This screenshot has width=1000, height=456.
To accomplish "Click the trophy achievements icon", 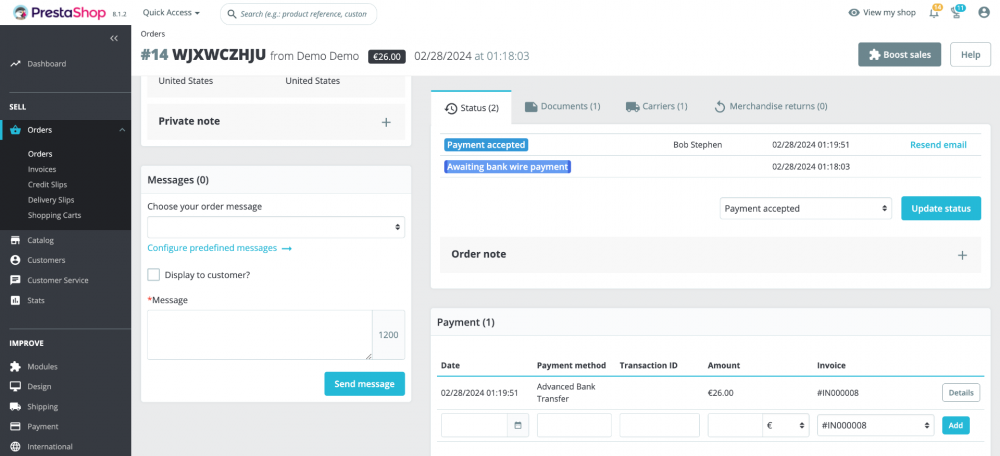I will click(957, 12).
